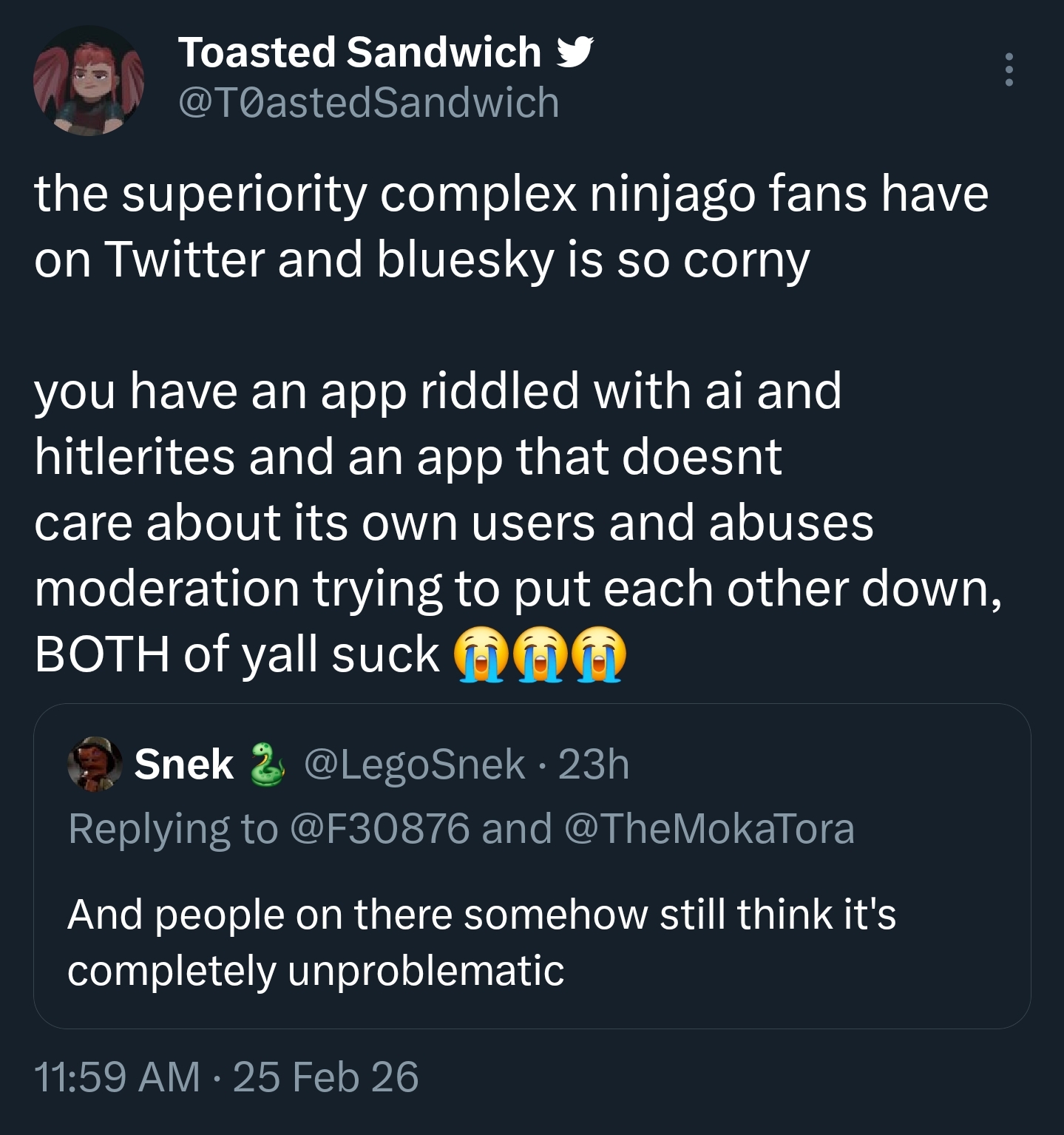
Task: Click the last crying emoji
Action: coord(600,654)
